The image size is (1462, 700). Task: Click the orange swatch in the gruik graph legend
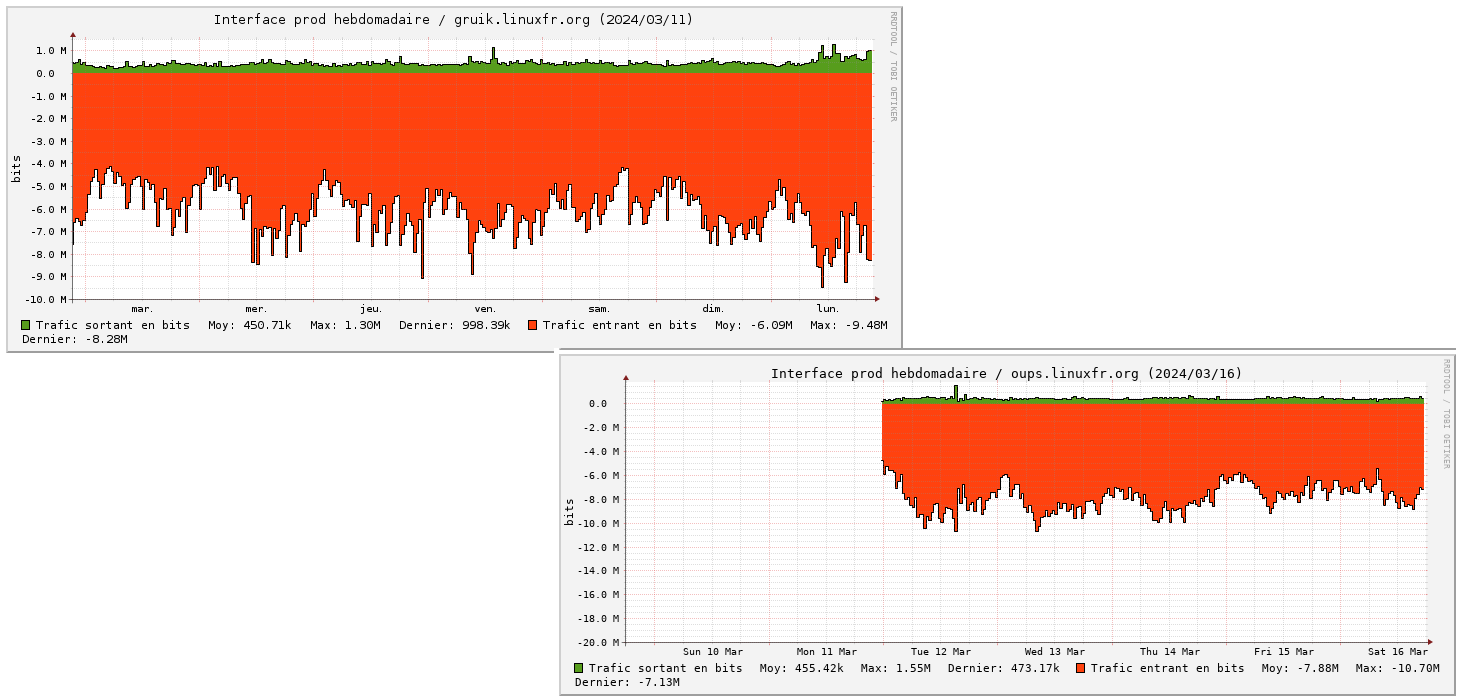(x=532, y=325)
